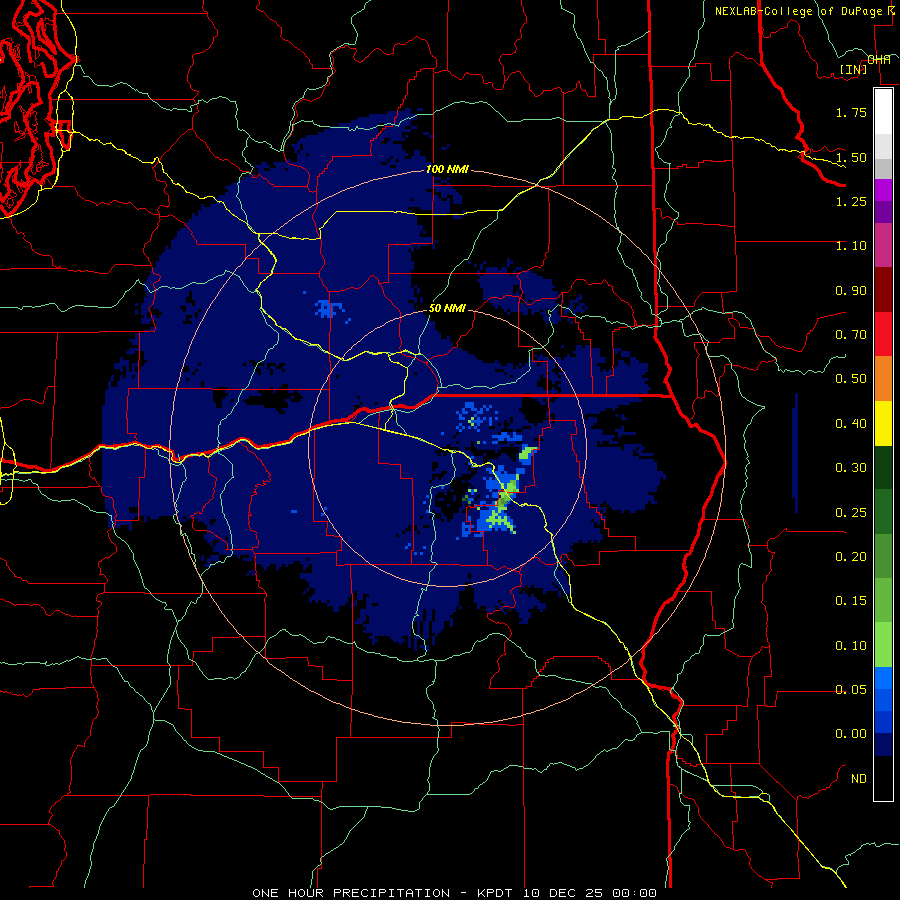Select the 1.10 legend value

(851, 246)
